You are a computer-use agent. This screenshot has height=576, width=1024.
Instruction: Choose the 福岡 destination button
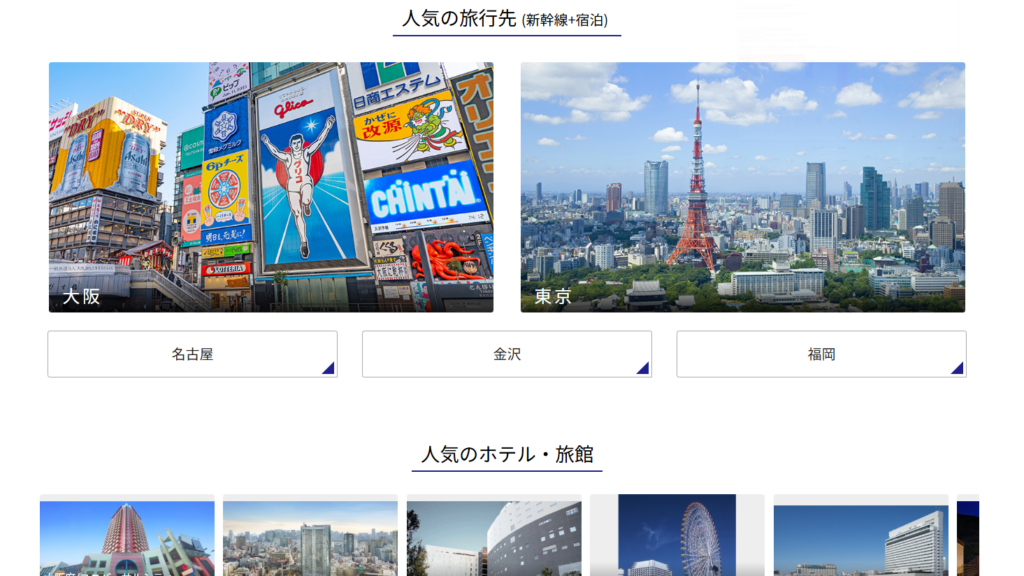click(821, 354)
